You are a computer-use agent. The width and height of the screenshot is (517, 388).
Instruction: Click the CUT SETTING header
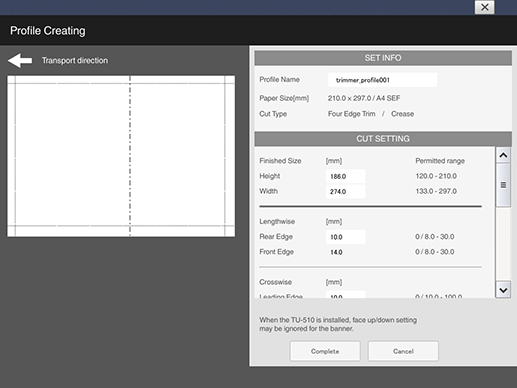(383, 139)
